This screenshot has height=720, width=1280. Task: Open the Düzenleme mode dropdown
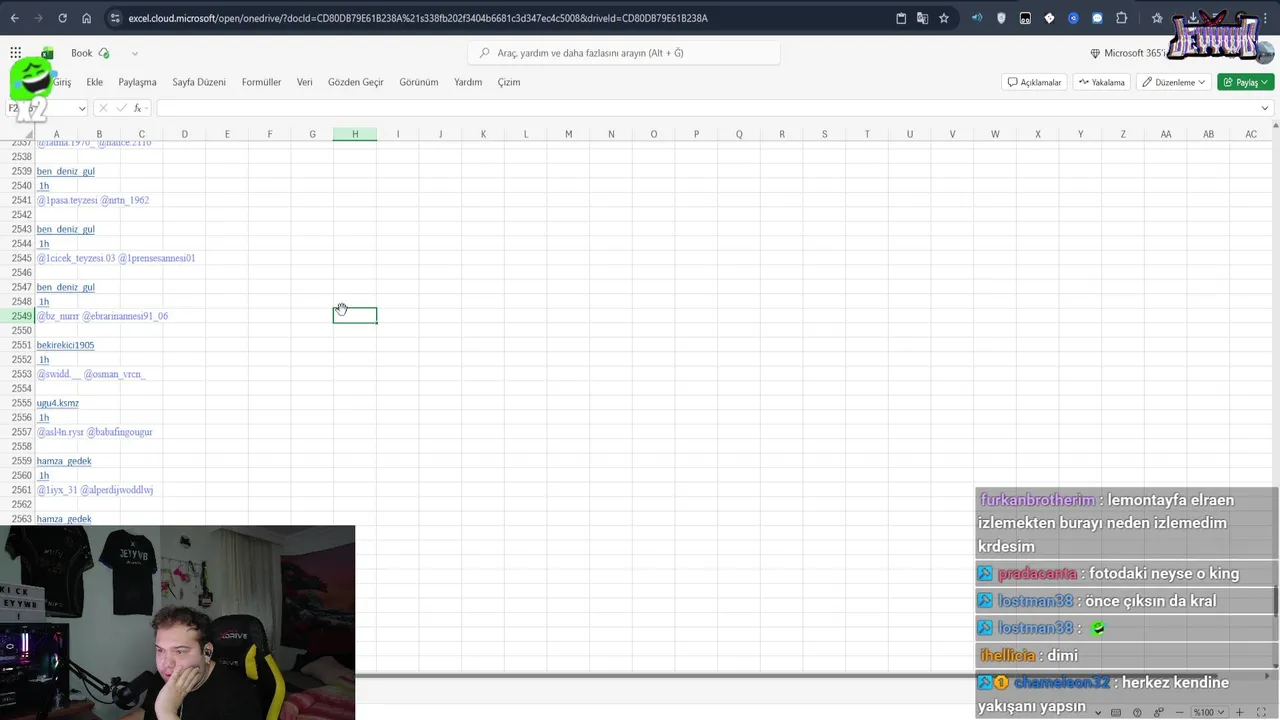coord(1175,82)
